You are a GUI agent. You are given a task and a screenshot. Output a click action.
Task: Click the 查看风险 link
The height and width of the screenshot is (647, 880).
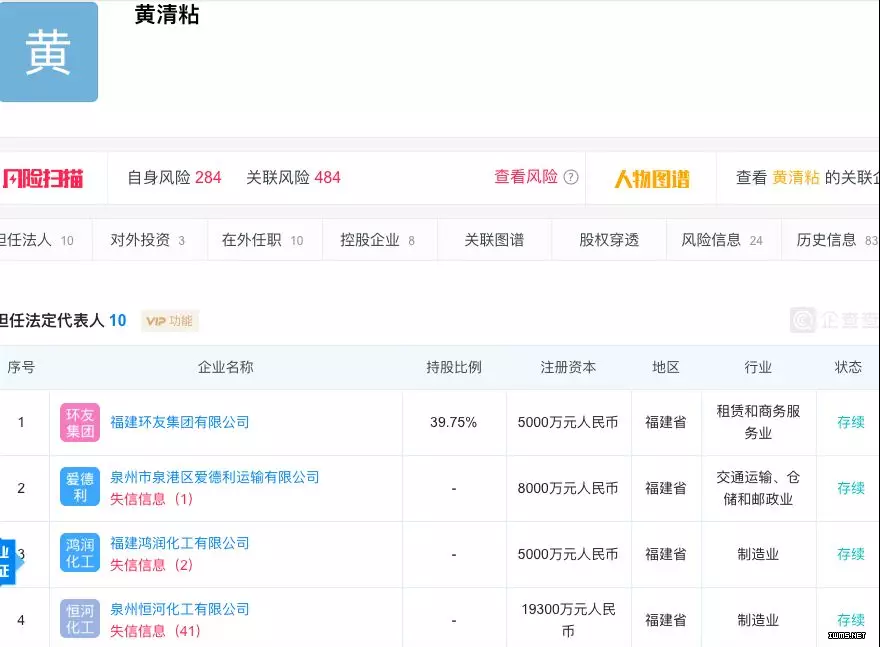[x=526, y=177]
